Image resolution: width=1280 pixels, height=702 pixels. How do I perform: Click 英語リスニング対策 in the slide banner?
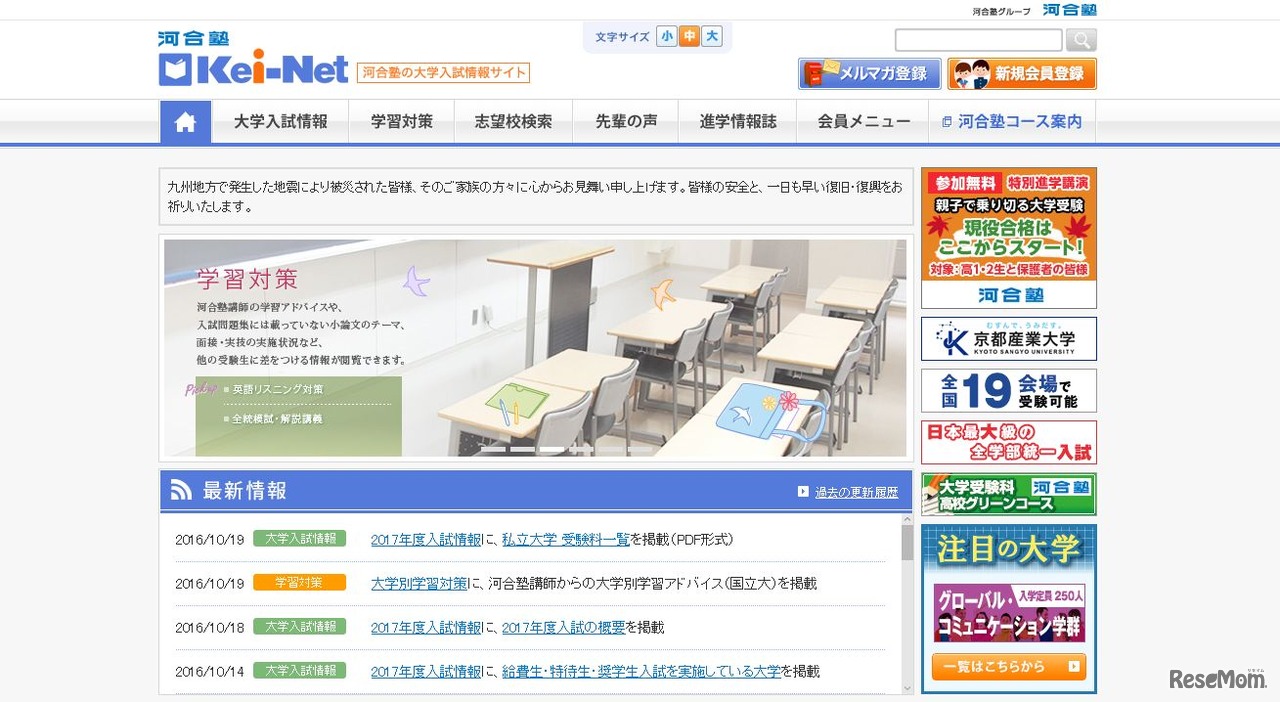(278, 389)
